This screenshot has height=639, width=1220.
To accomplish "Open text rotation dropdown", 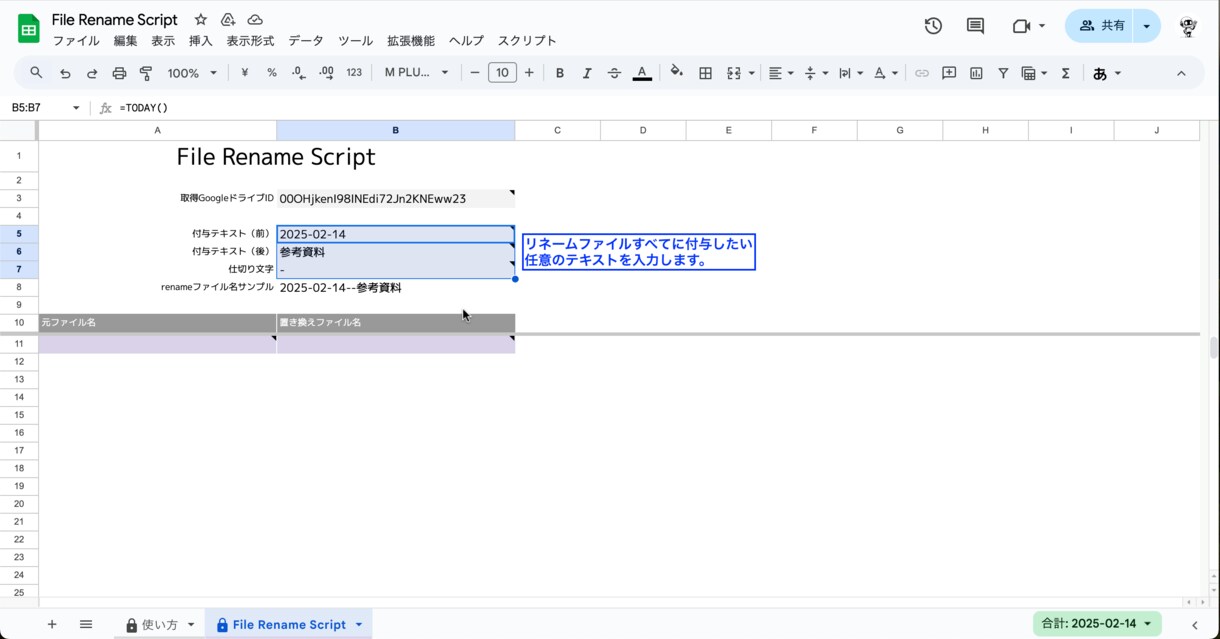I will 886,73.
